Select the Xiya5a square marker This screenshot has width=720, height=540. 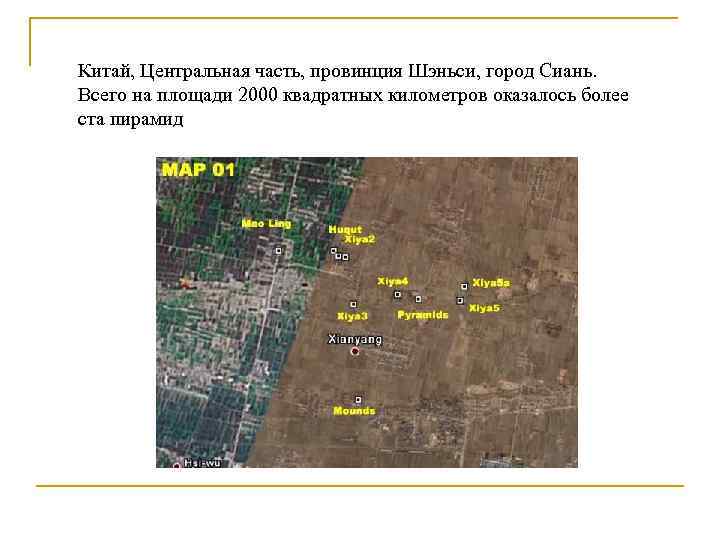click(464, 286)
